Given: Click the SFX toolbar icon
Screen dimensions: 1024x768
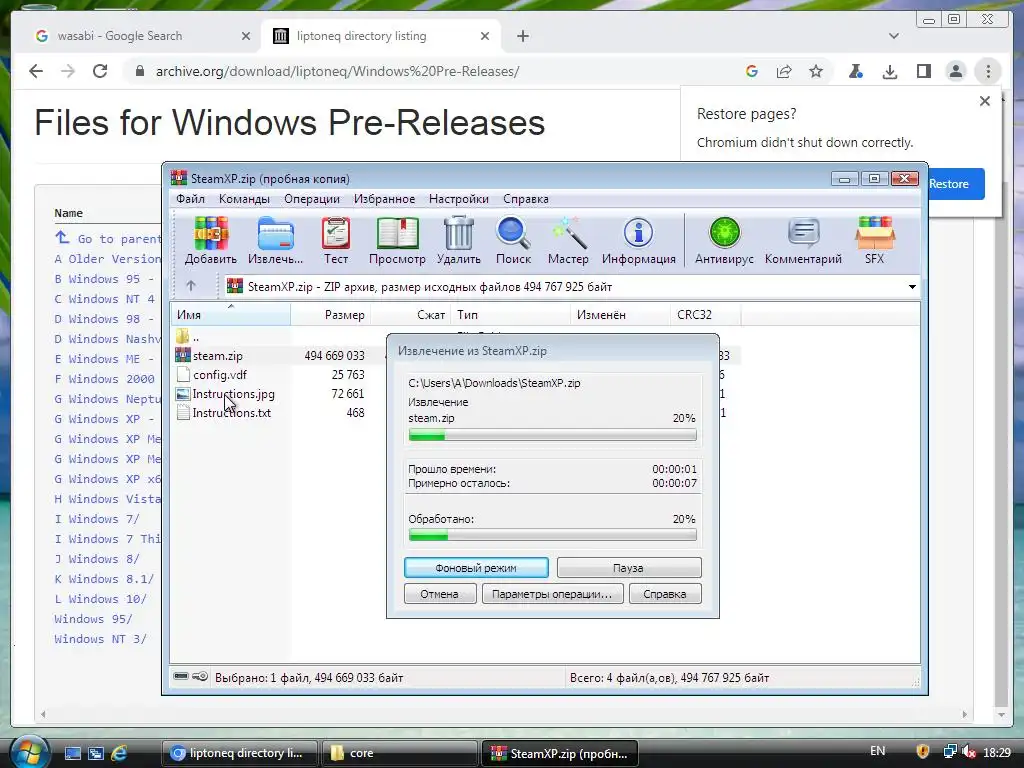Looking at the screenshot, I should (874, 240).
